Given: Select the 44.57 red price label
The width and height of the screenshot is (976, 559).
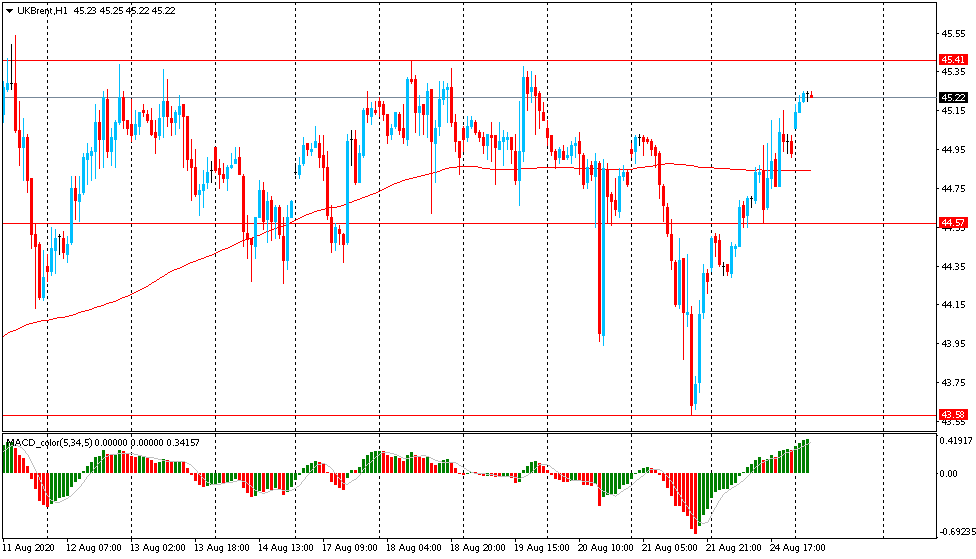Looking at the screenshot, I should [953, 222].
